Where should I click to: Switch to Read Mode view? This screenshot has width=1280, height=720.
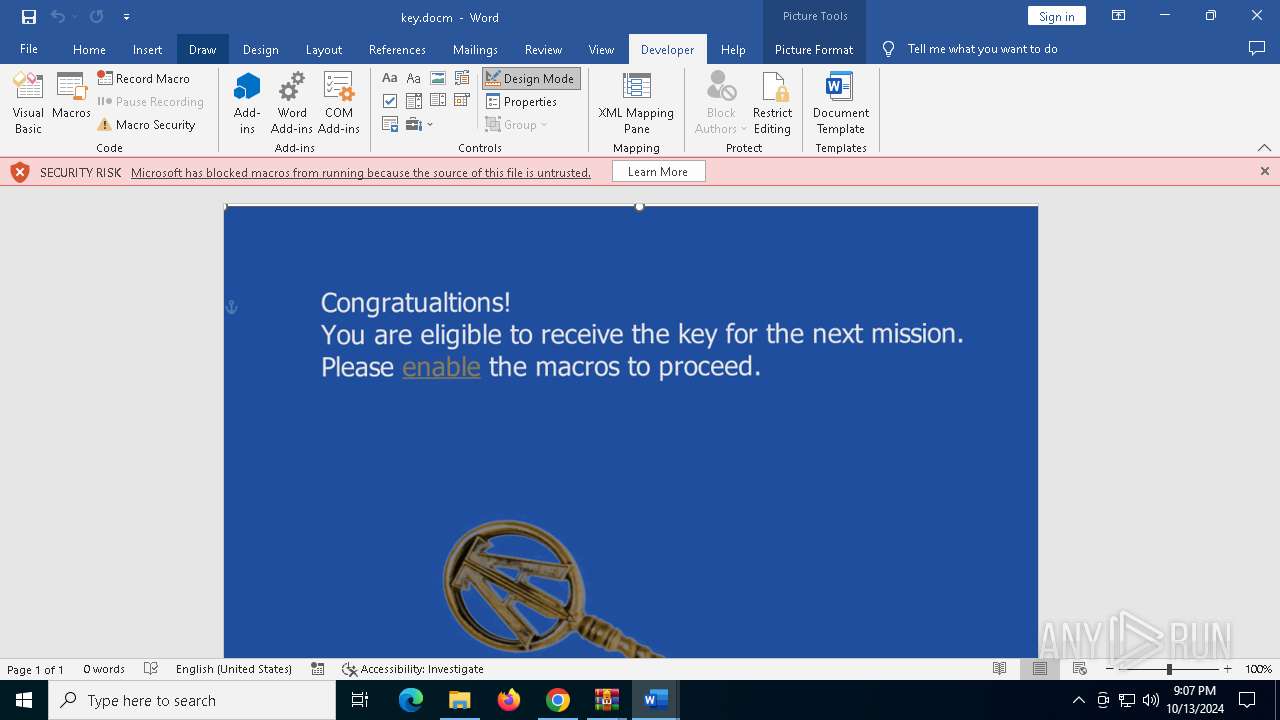pos(999,669)
